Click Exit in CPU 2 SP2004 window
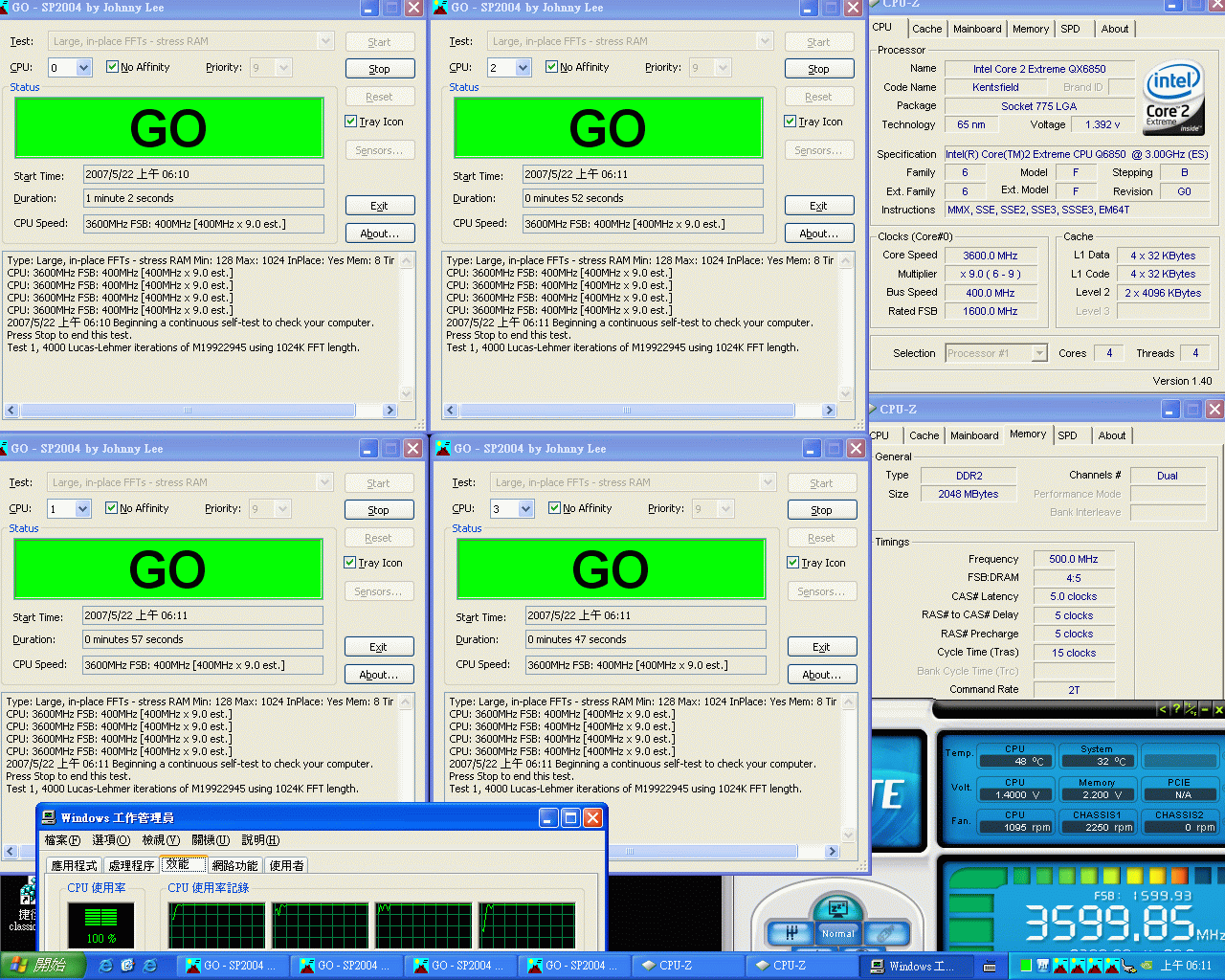This screenshot has width=1225, height=980. 819,206
